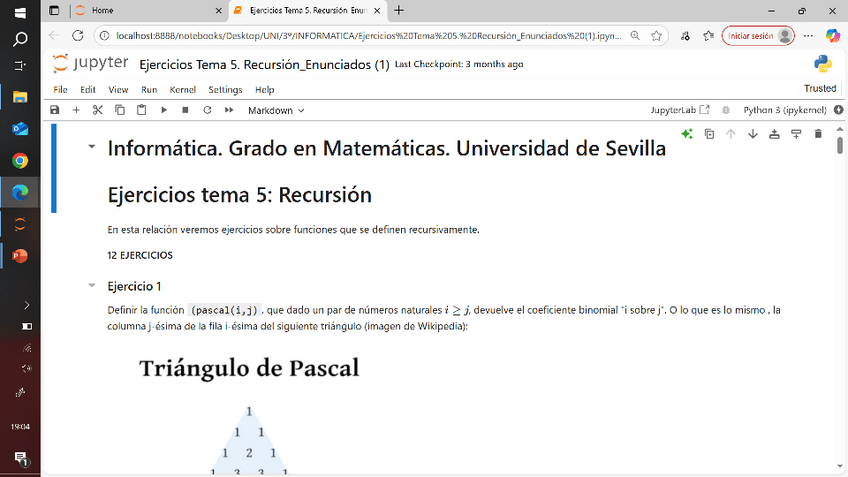Open Outlook from the taskbar

(20, 129)
